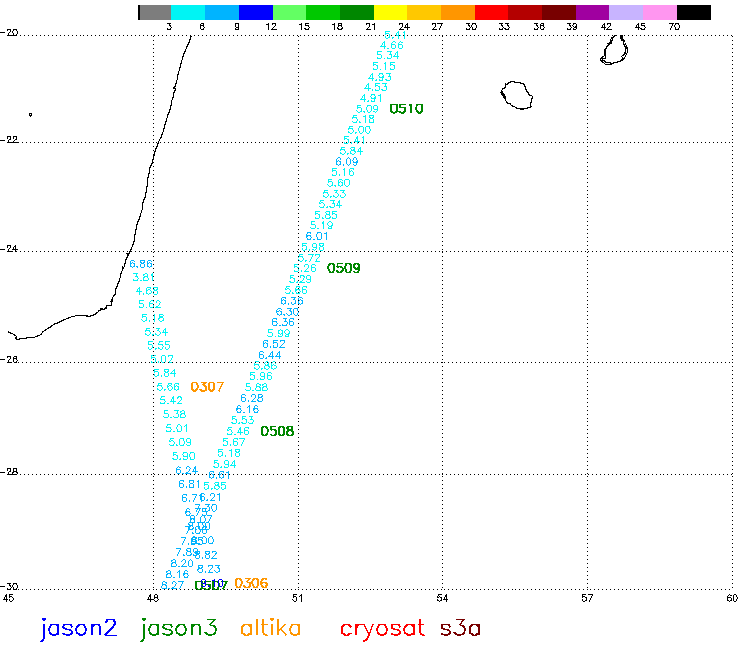Click the green 0510 track label
Viewport: 740px width, 650px height.
coord(406,109)
